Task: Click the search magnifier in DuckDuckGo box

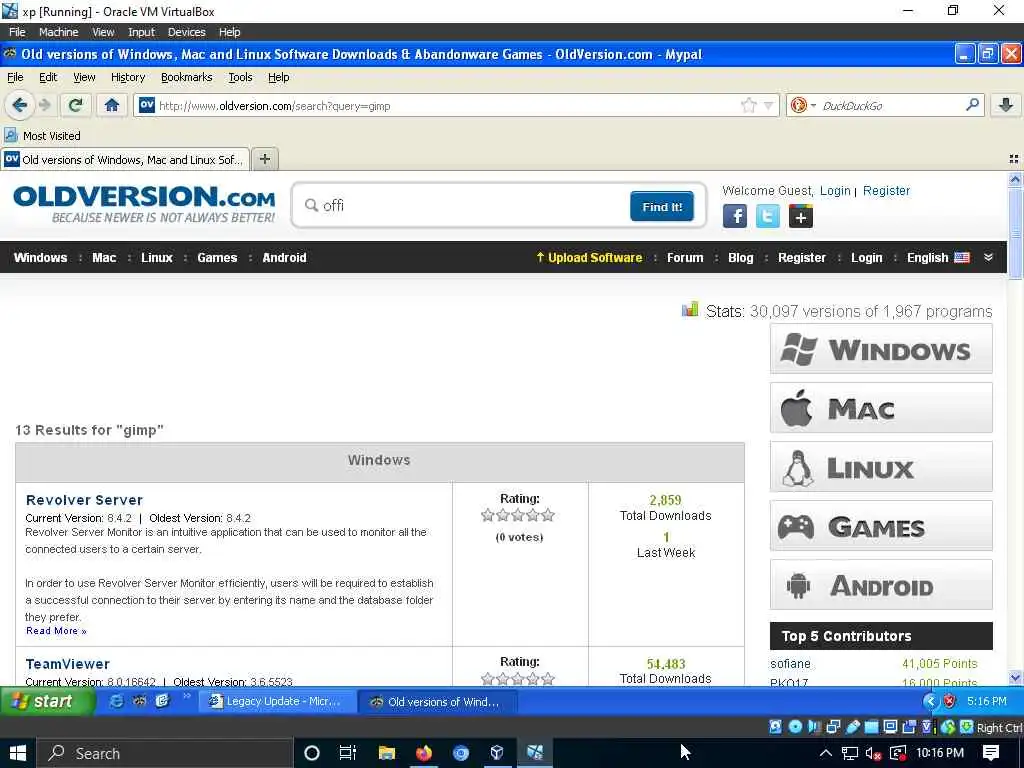Action: click(x=972, y=104)
